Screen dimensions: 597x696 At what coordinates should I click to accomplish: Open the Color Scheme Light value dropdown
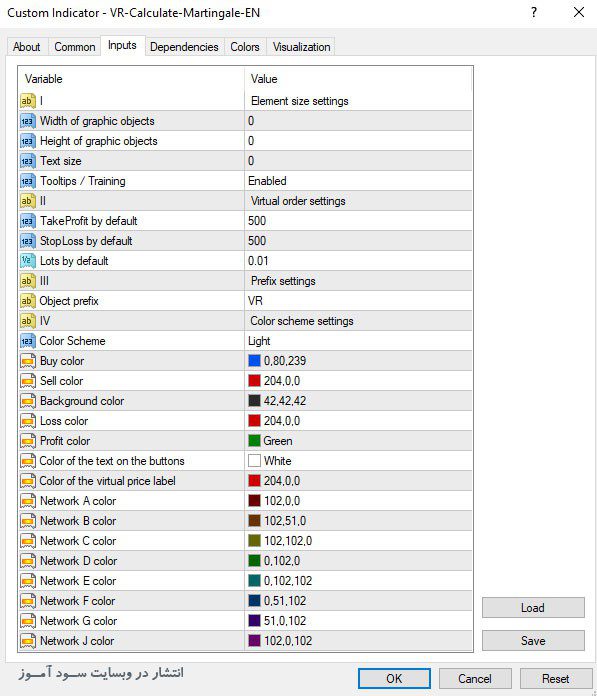click(358, 340)
